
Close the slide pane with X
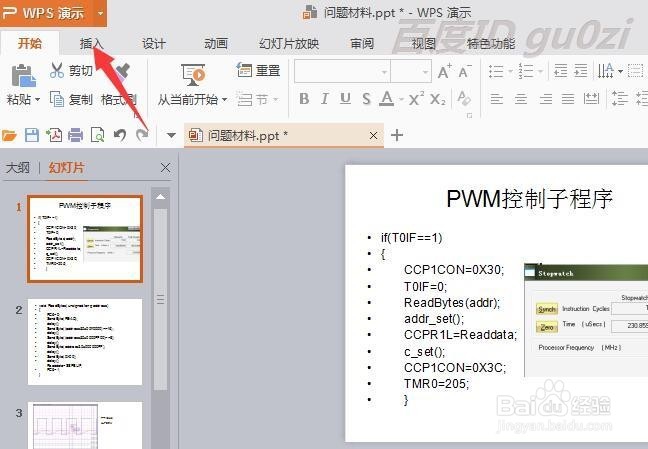tap(165, 167)
